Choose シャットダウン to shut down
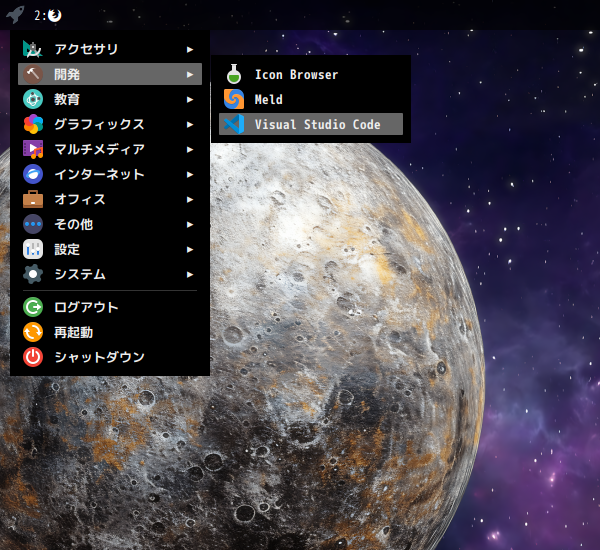The height and width of the screenshot is (550, 600). [110, 357]
